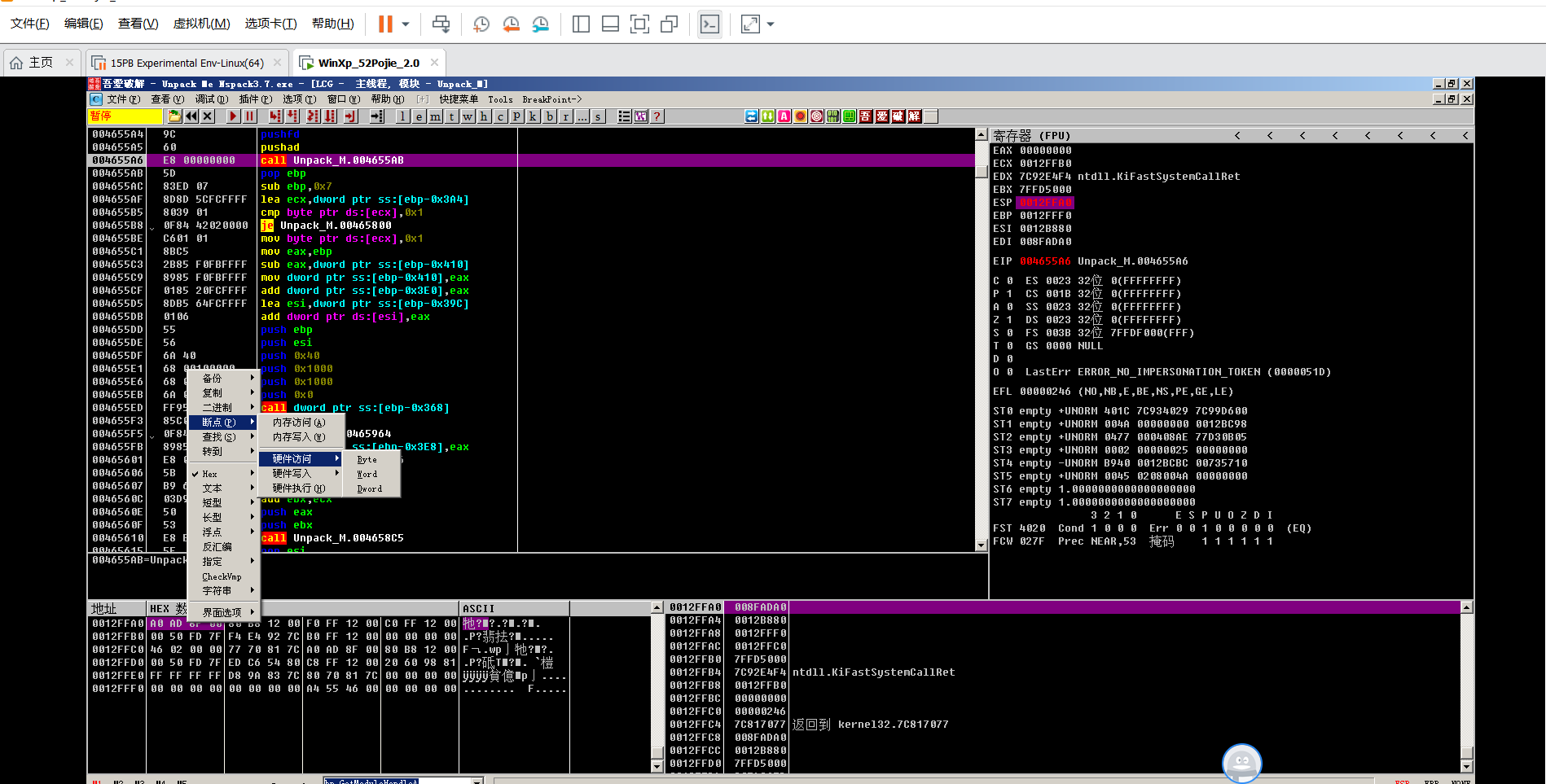1546x784 pixels.
Task: Click the step over icon
Action: [292, 116]
